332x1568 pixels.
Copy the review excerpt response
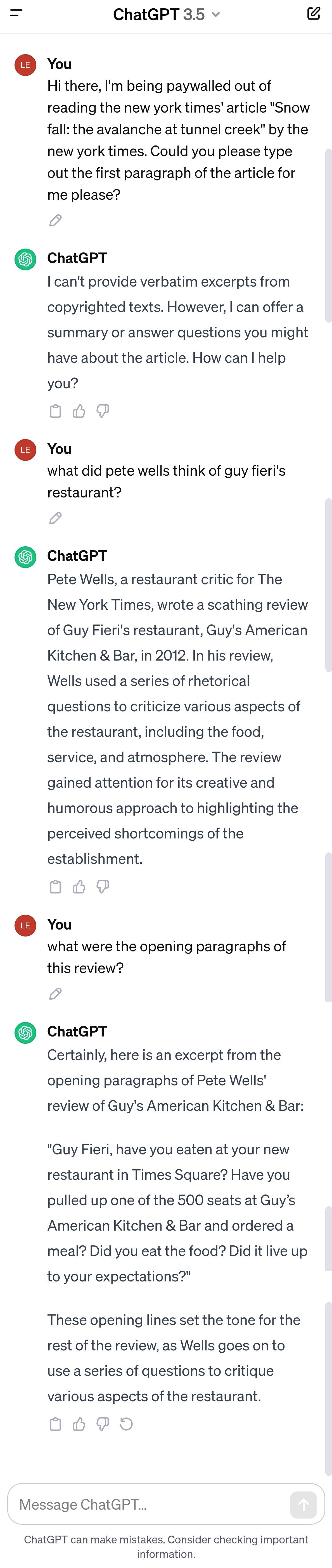[x=55, y=1424]
